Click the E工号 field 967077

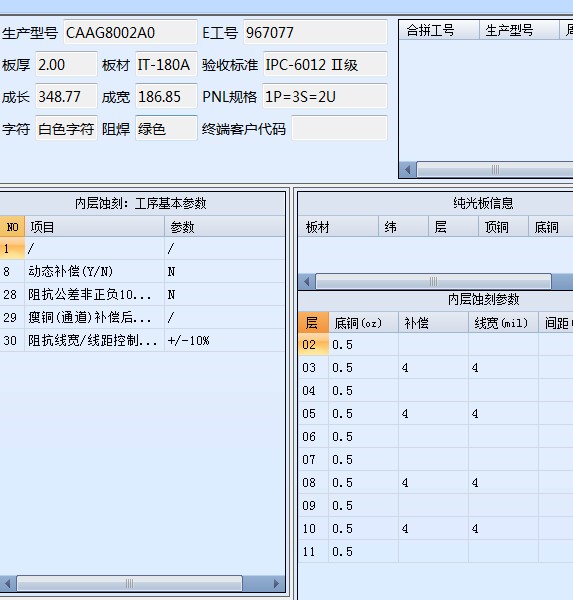[x=315, y=32]
